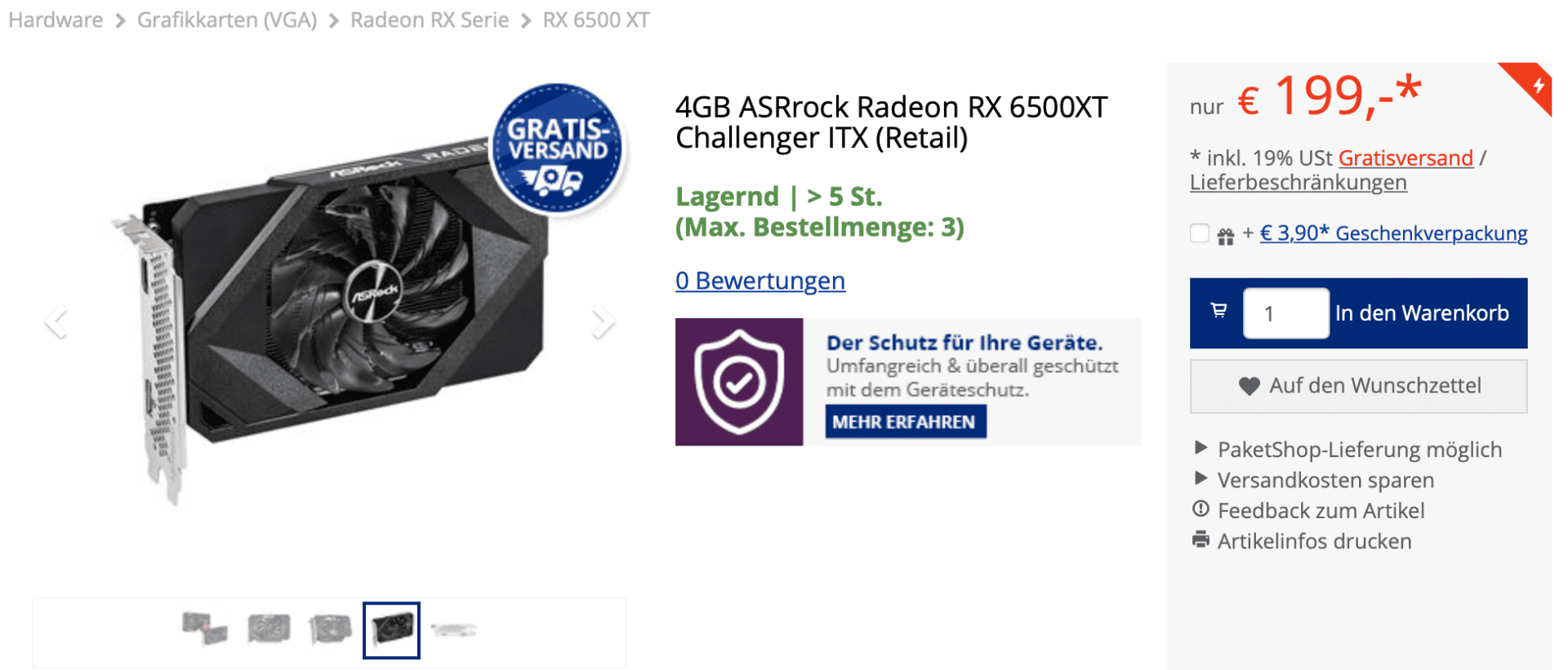The height and width of the screenshot is (670, 1568).
Task: Open the 0 Bewertungen link
Action: (x=760, y=281)
